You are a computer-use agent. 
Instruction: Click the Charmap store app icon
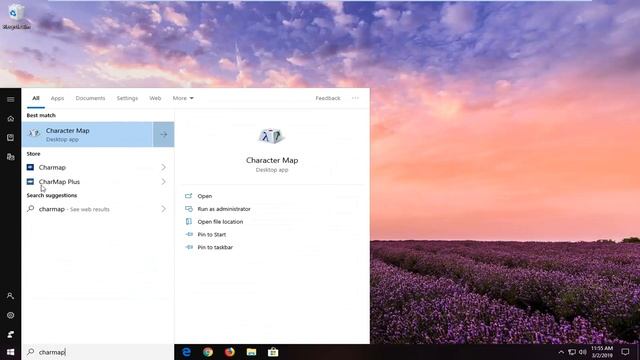[30, 167]
